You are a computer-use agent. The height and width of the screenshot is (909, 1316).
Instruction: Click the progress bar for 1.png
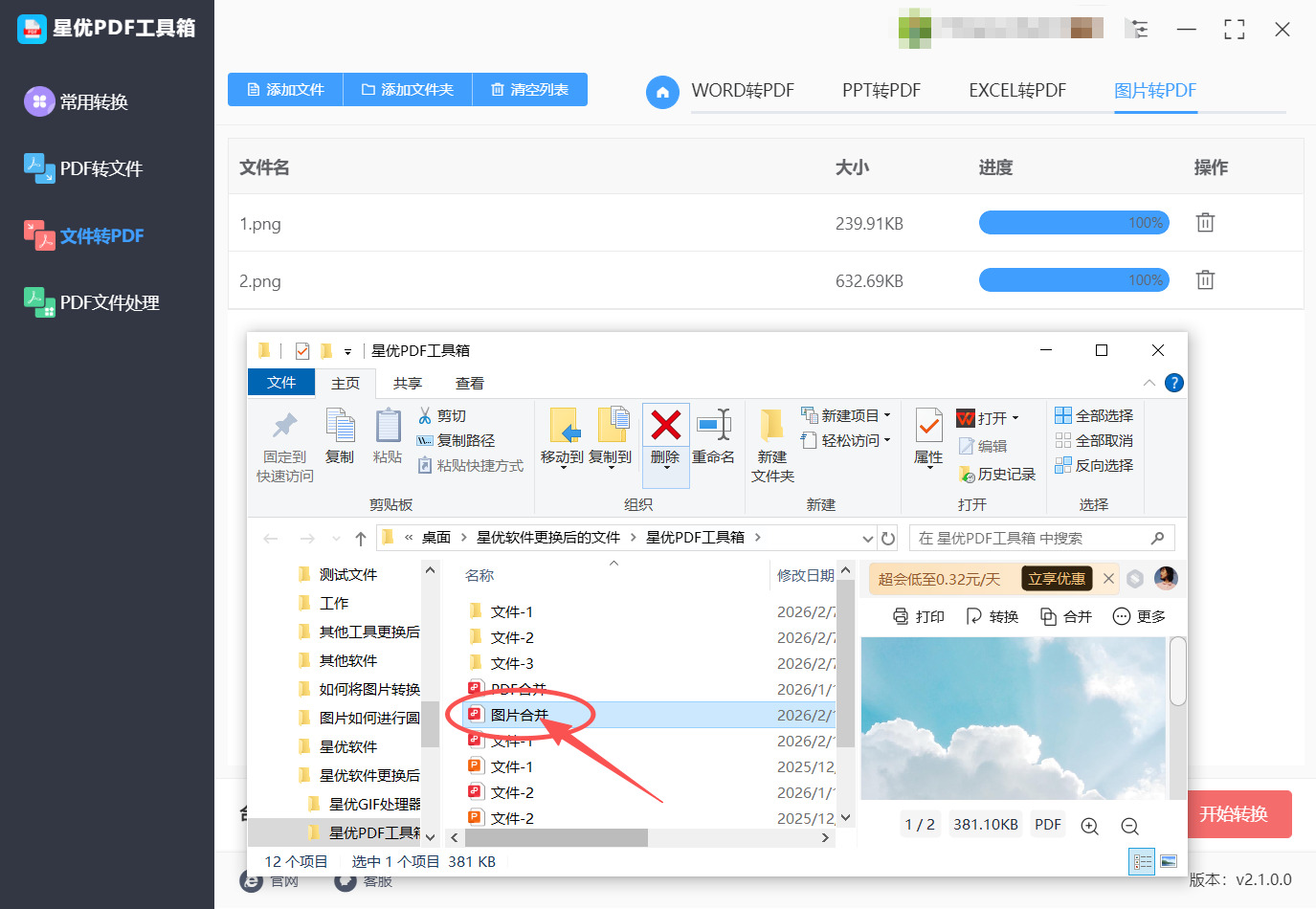tap(1074, 223)
